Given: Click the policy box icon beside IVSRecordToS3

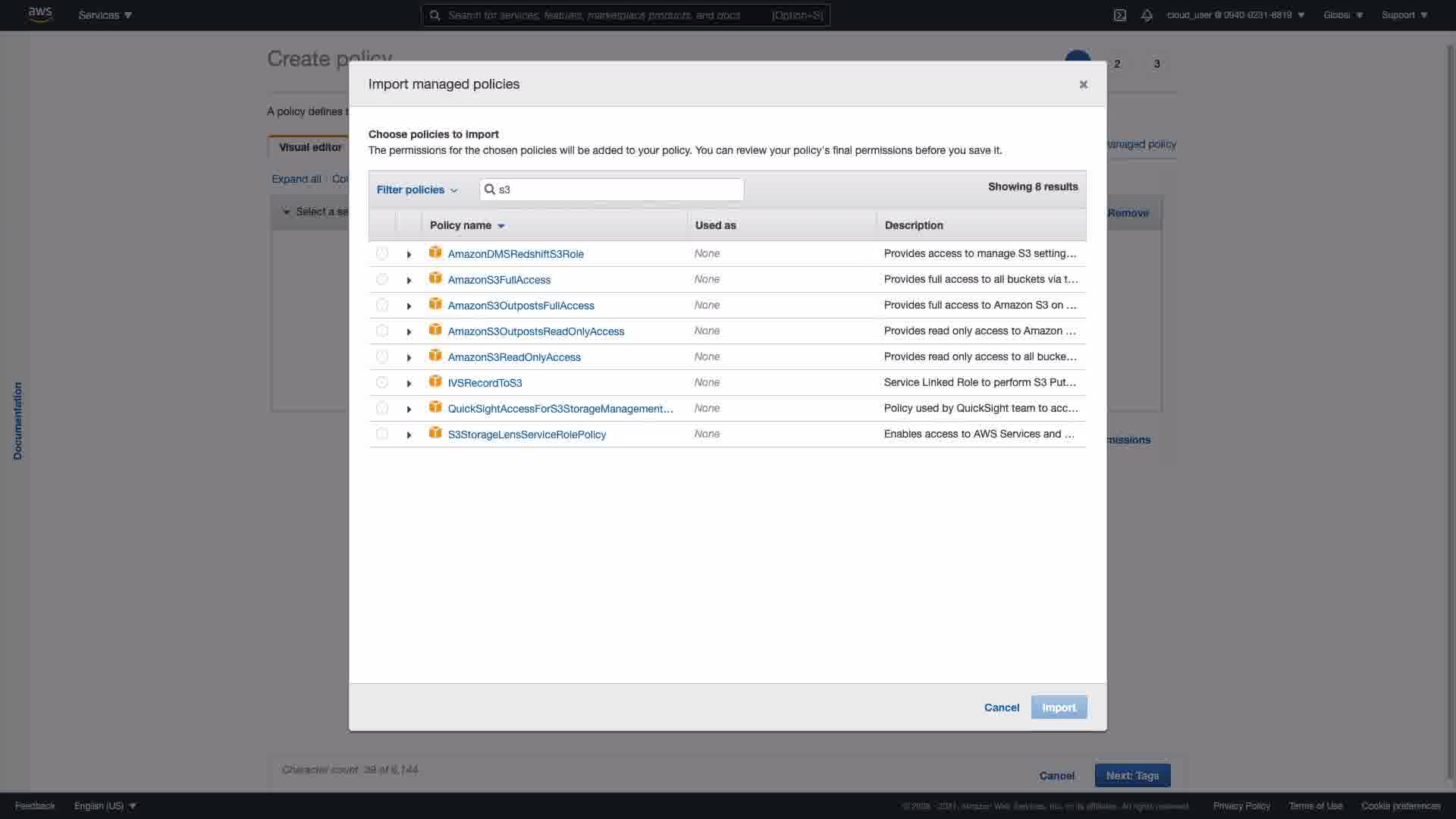Looking at the screenshot, I should tap(435, 381).
